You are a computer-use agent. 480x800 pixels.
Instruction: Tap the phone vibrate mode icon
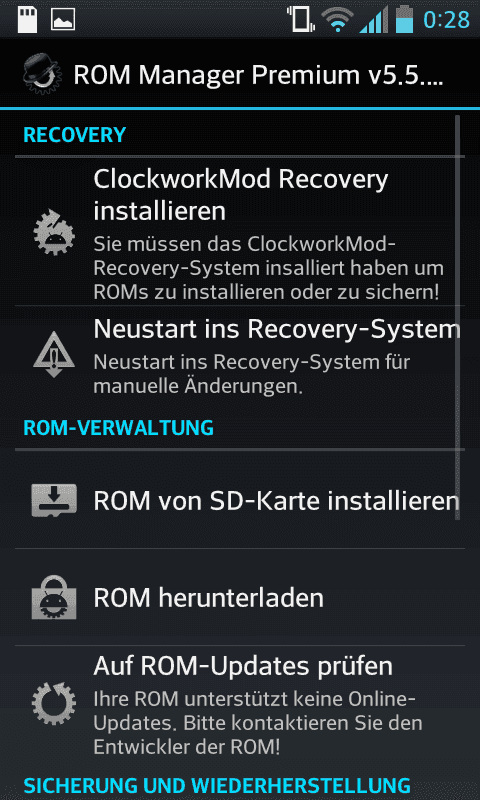(300, 19)
